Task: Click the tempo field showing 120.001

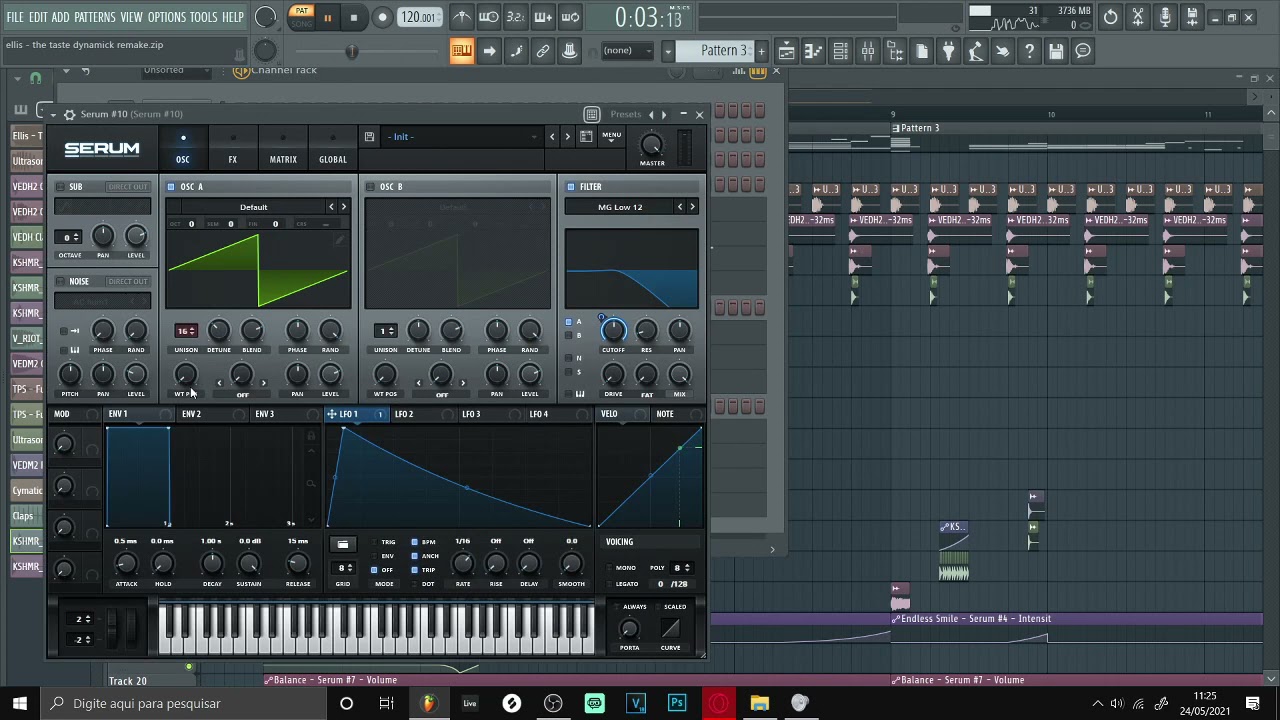Action: pyautogui.click(x=419, y=17)
